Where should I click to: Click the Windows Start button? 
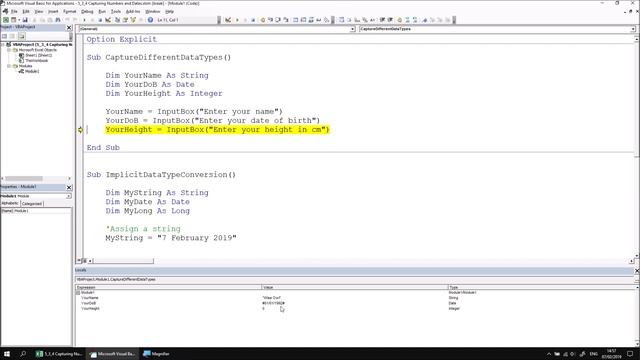pyautogui.click(x=7, y=354)
